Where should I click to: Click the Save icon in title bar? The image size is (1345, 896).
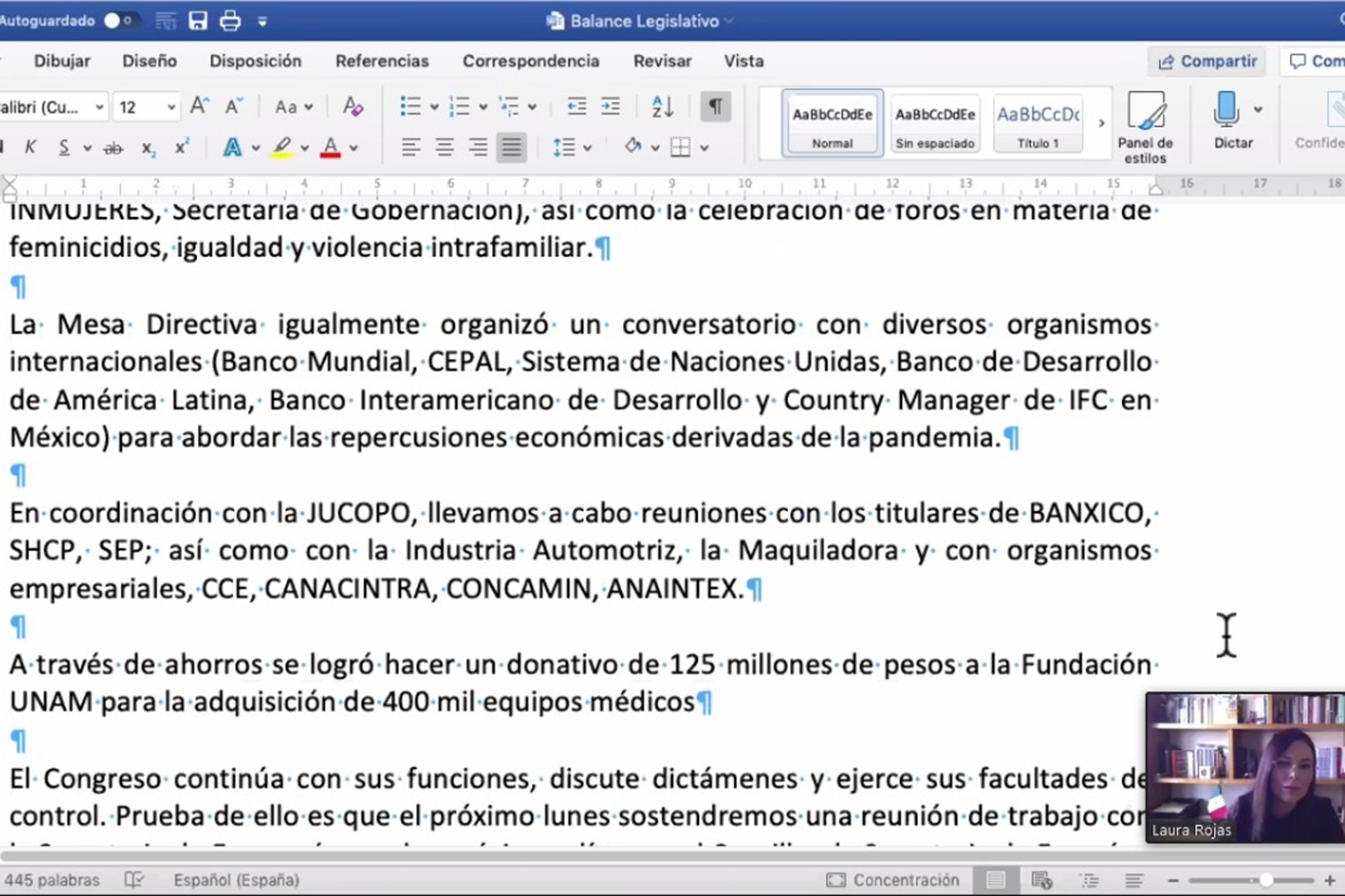198,21
